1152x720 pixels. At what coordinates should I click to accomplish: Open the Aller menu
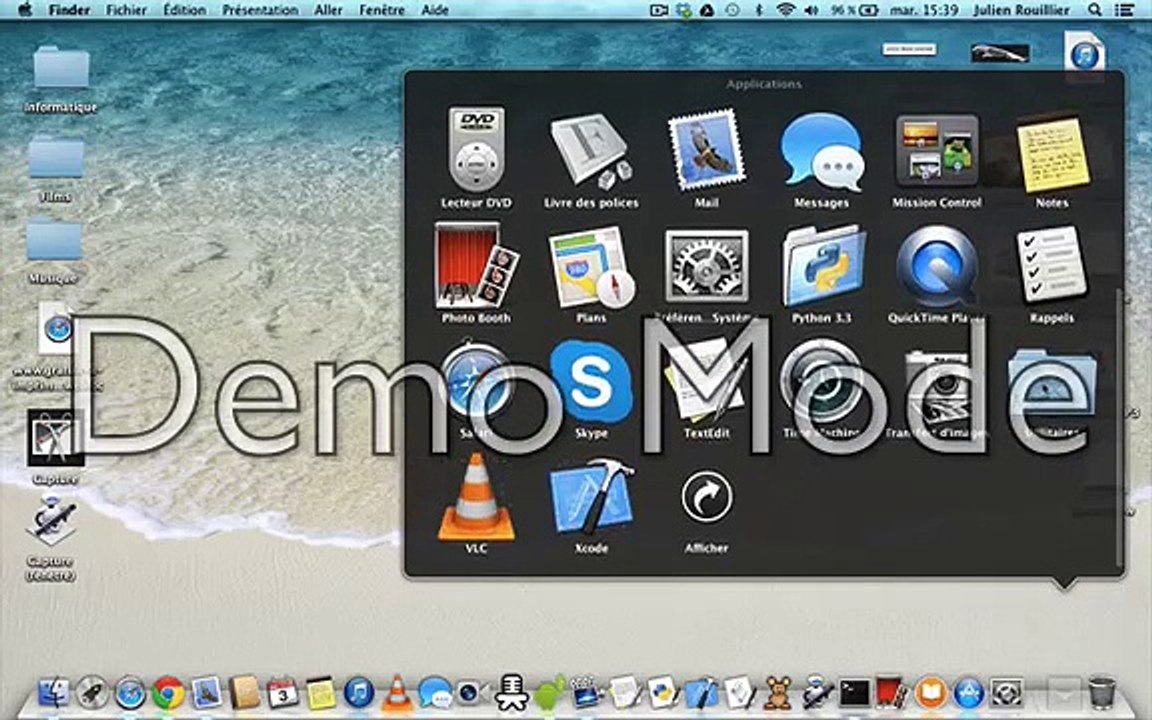(x=328, y=10)
